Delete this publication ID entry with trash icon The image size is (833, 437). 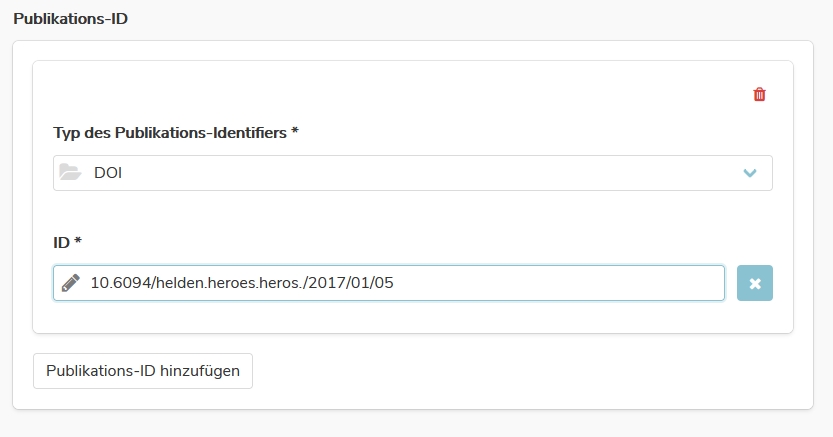tap(759, 95)
